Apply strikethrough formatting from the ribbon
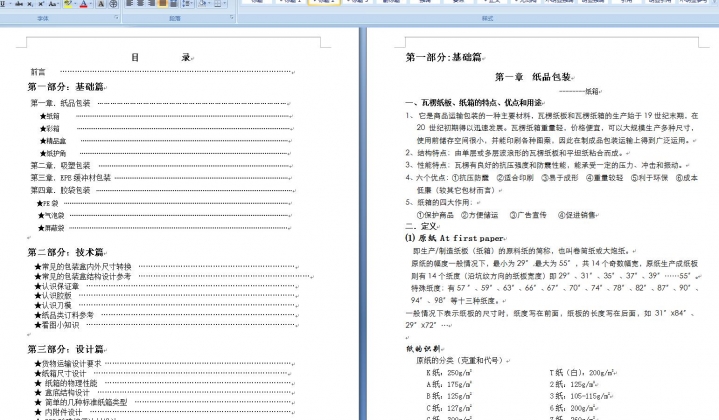Viewport: 719px width, 420px height. pyautogui.click(x=20, y=3)
